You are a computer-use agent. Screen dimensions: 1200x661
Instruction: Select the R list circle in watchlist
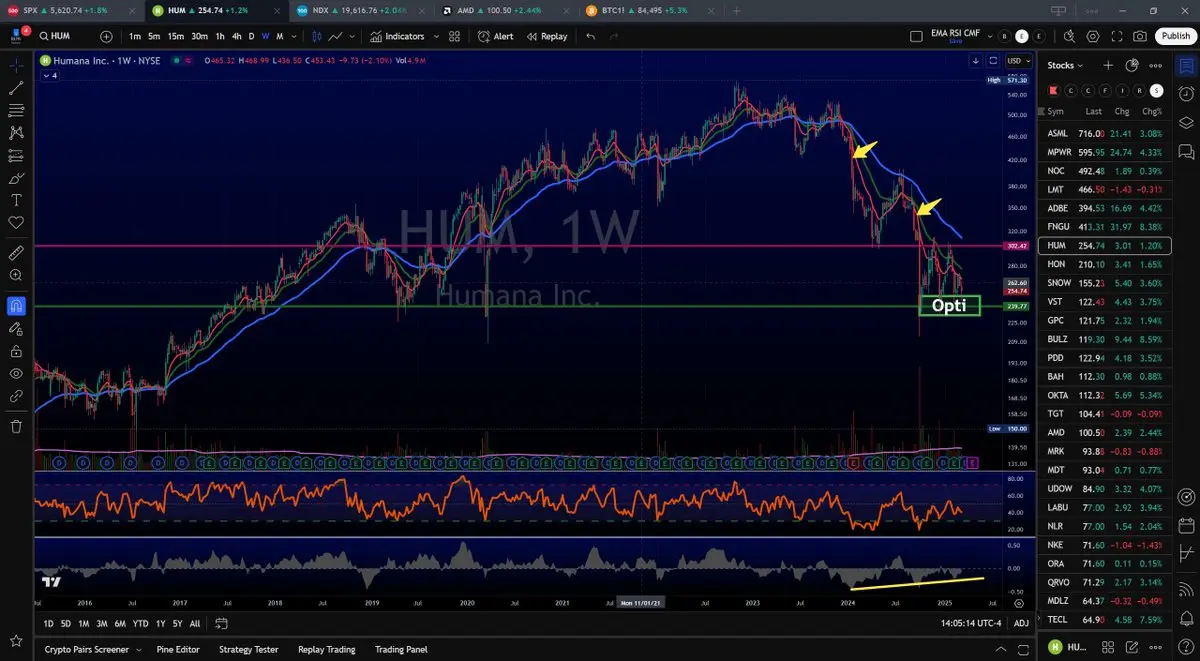[x=1140, y=90]
